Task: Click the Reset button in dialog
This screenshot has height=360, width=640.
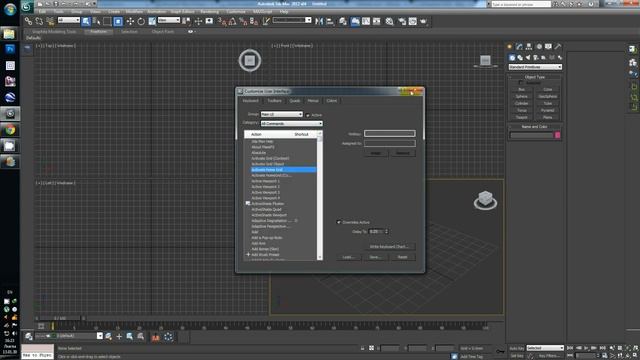Action: click(x=402, y=257)
